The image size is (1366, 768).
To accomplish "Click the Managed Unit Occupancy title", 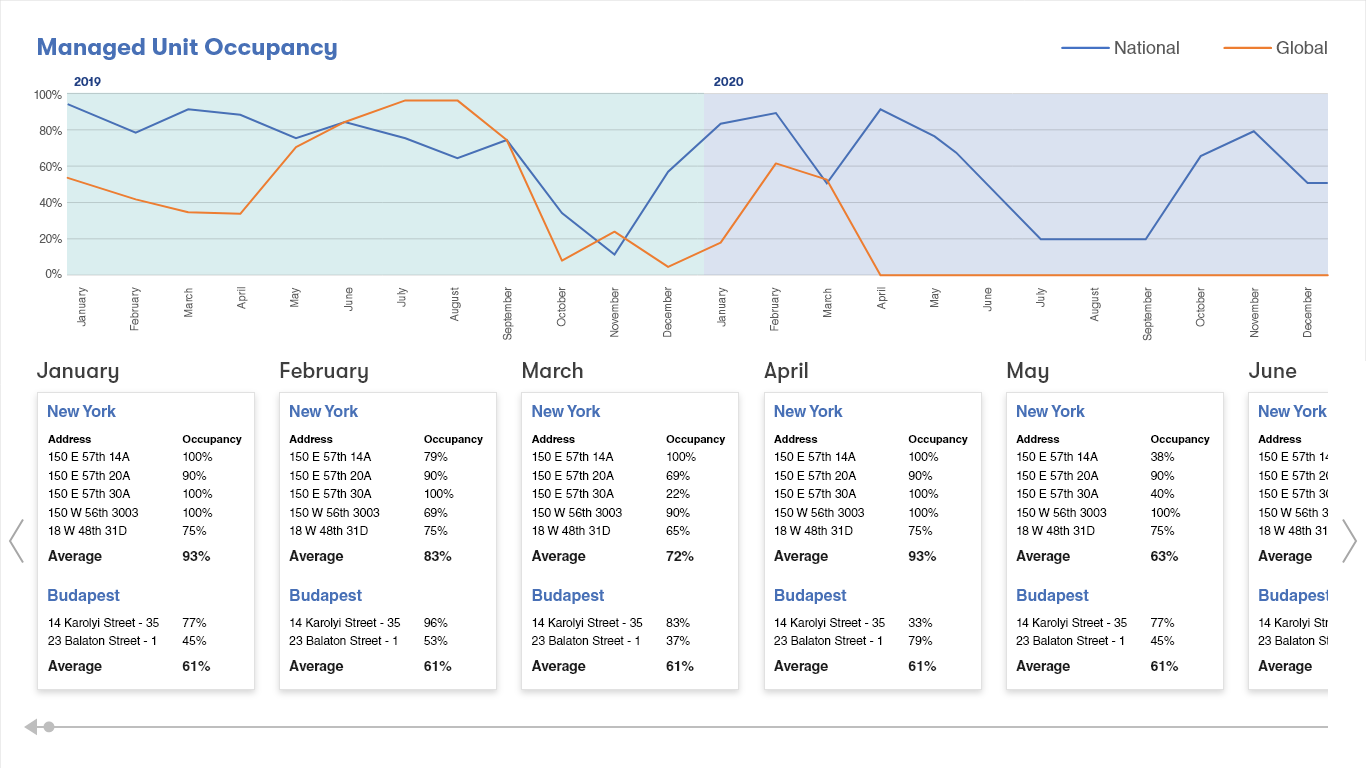I will pos(187,47).
